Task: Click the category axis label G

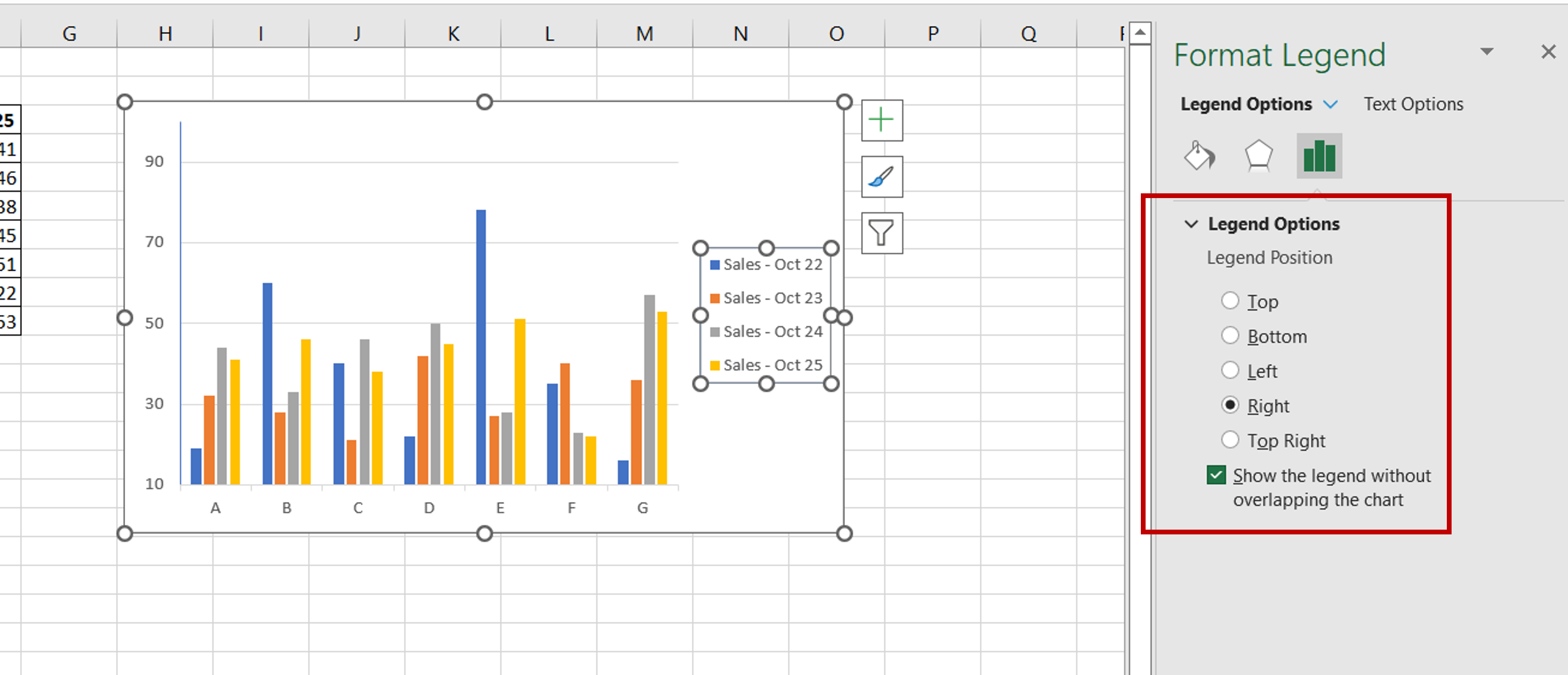Action: [643, 508]
